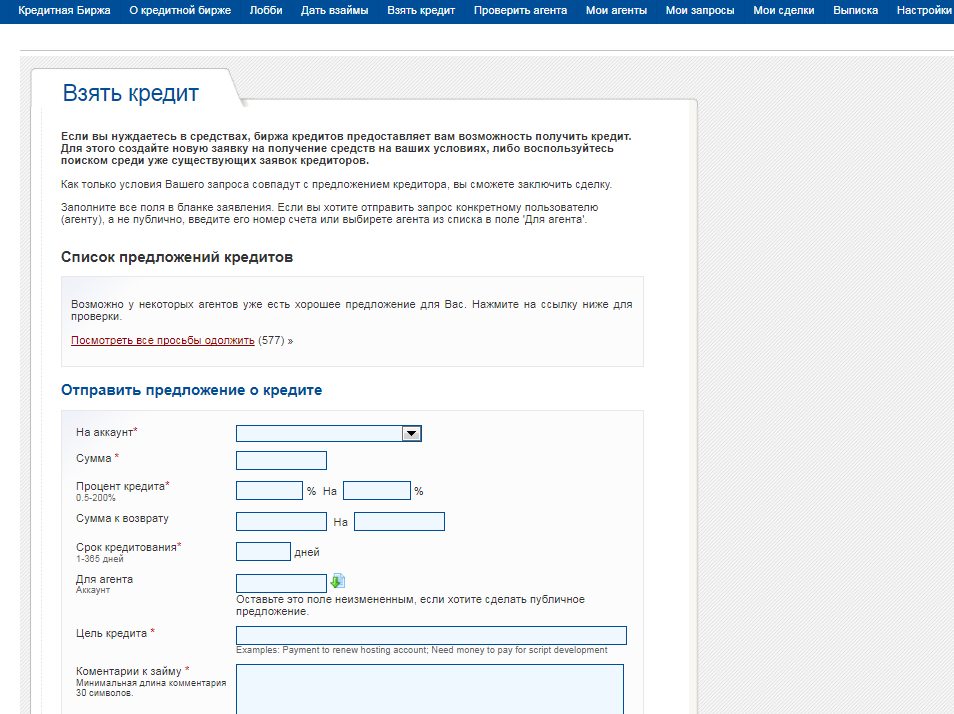The width and height of the screenshot is (954, 714).
Task: Focus the Цель кредита input field
Action: pos(431,636)
